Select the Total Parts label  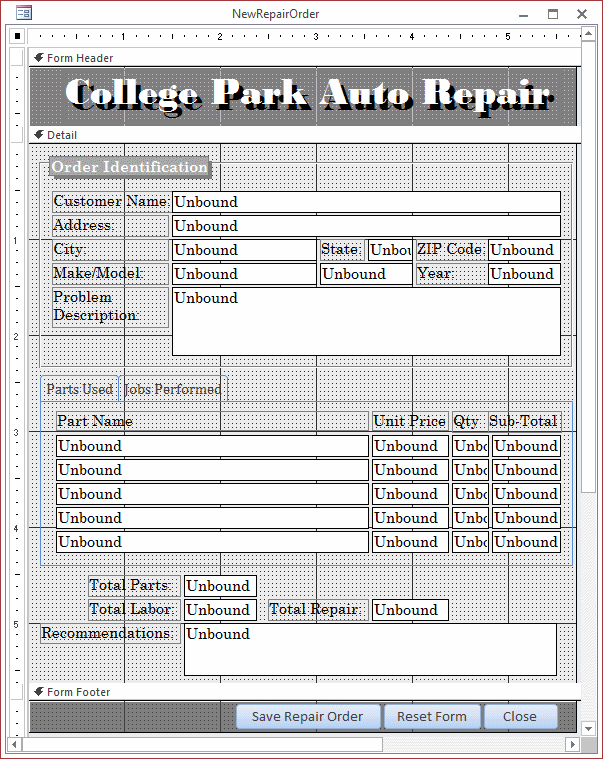click(135, 586)
